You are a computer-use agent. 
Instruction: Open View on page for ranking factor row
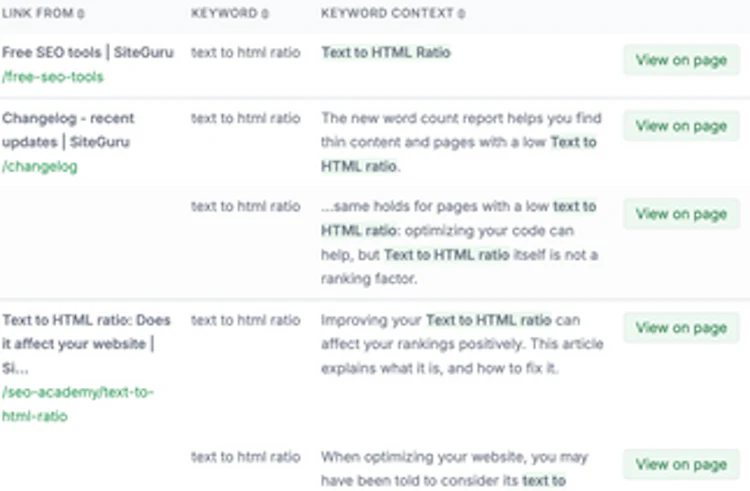click(x=681, y=214)
